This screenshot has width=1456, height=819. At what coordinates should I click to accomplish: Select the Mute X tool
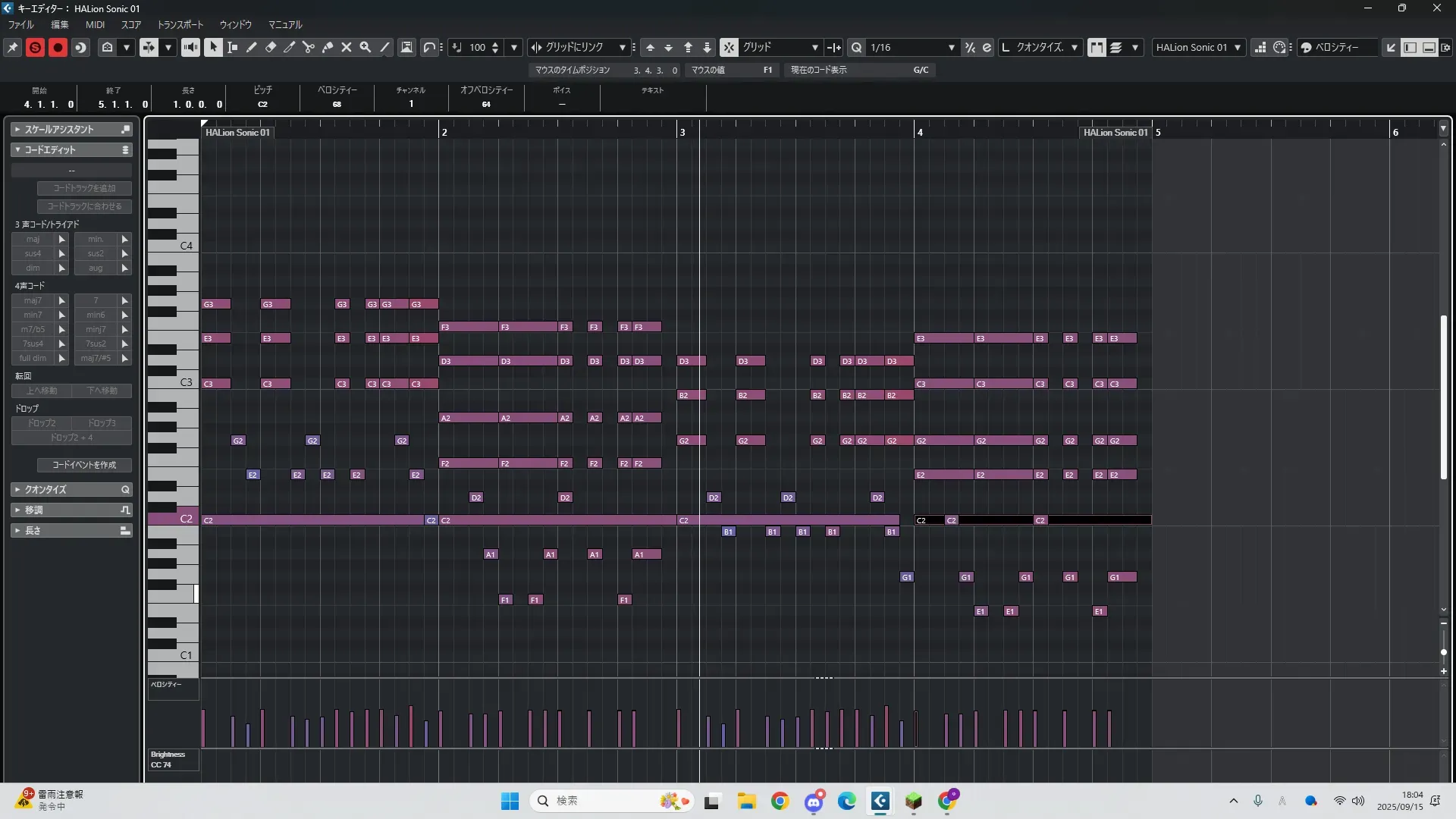pos(347,47)
